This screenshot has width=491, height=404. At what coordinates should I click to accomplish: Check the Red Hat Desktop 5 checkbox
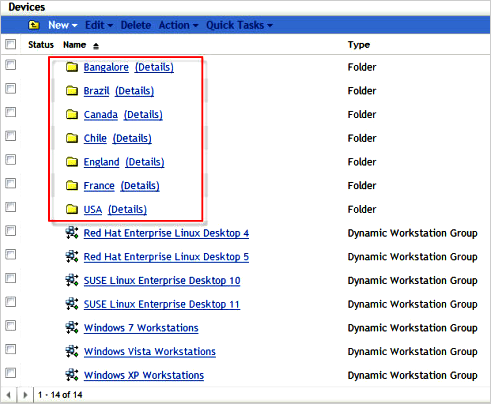pos(11,254)
